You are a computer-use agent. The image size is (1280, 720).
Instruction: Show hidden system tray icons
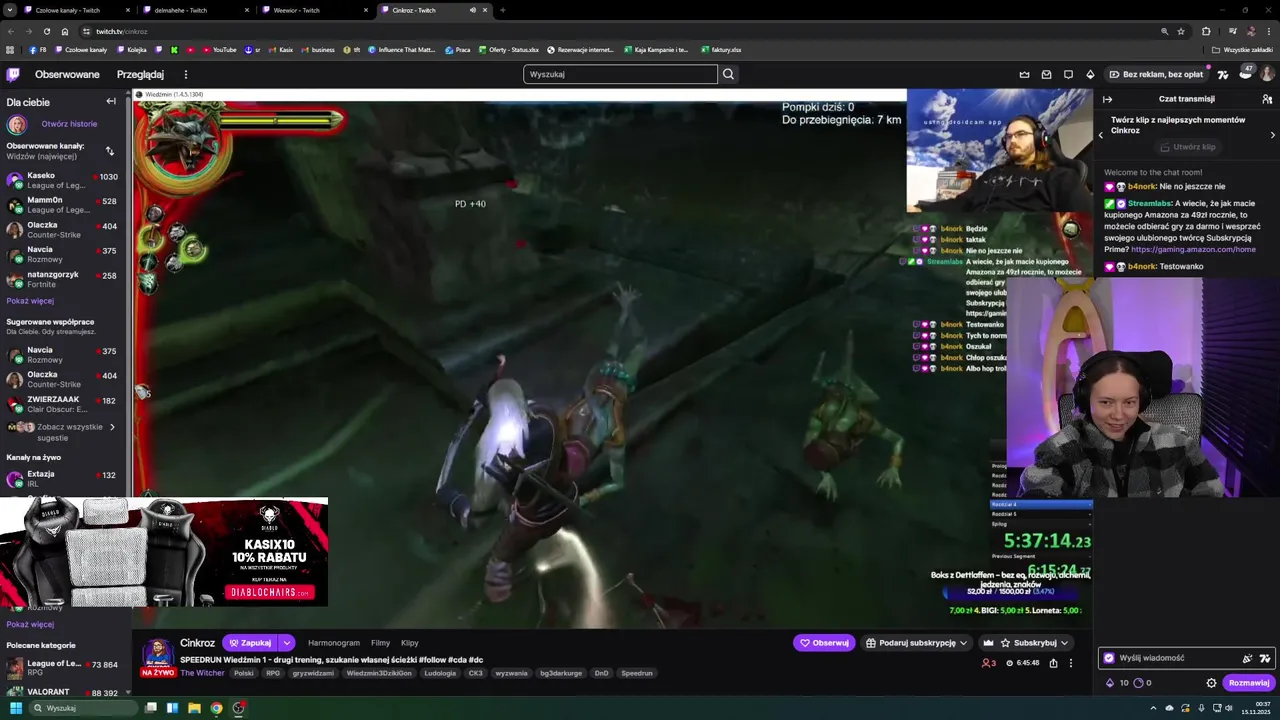[1154, 708]
